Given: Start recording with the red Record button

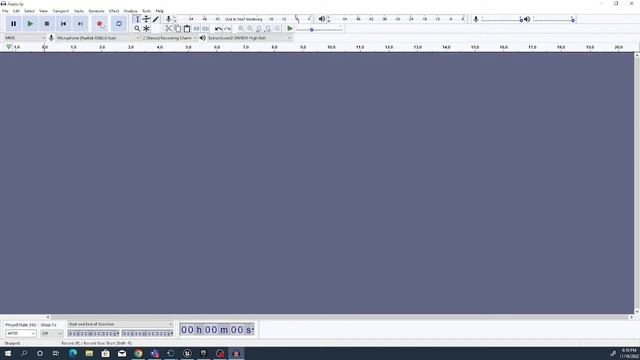Looking at the screenshot, I should tap(100, 24).
